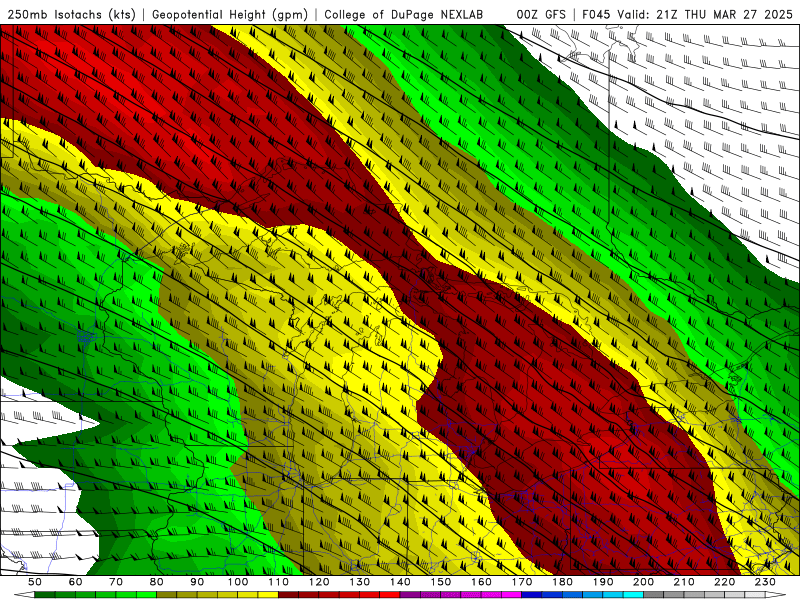Click the '190' color bar label
The image size is (800, 600).
[x=603, y=582]
